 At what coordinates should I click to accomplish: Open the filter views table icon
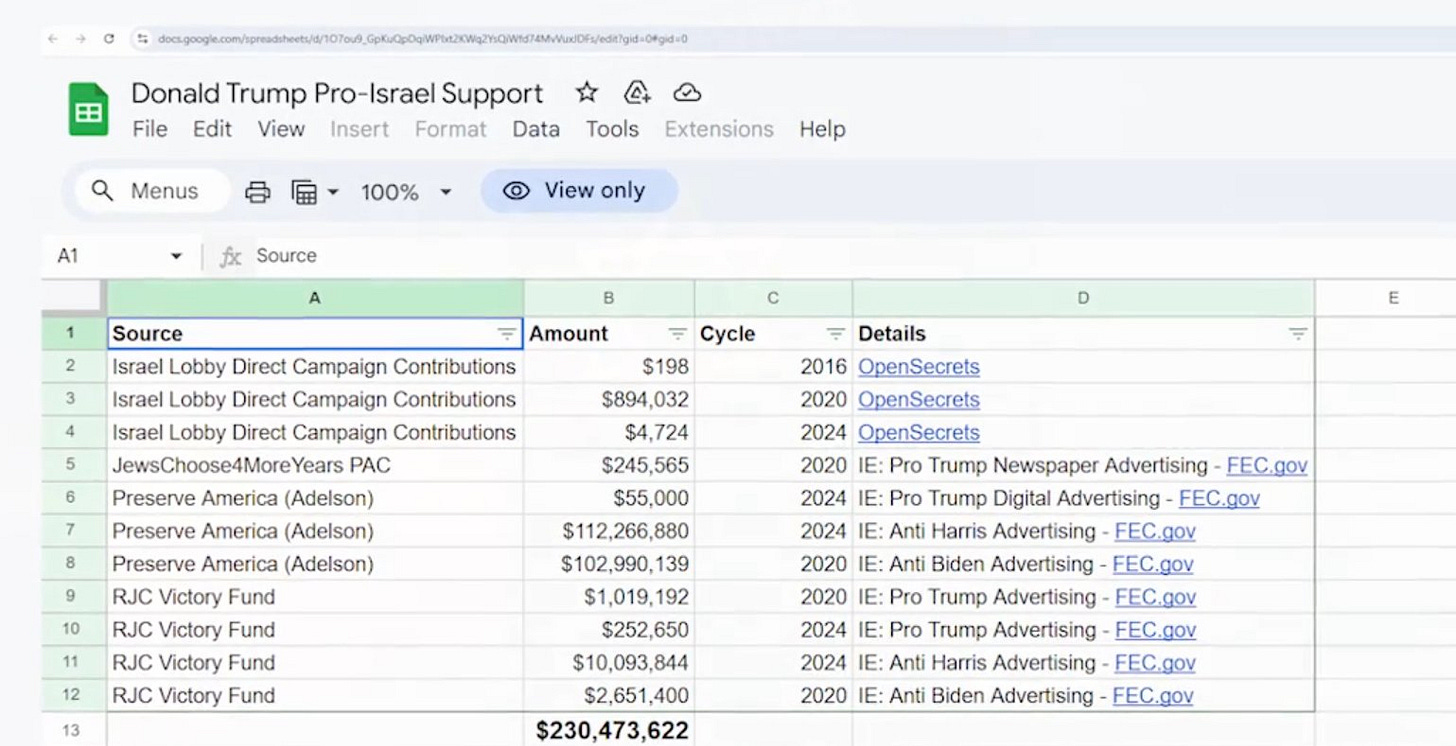[x=304, y=192]
